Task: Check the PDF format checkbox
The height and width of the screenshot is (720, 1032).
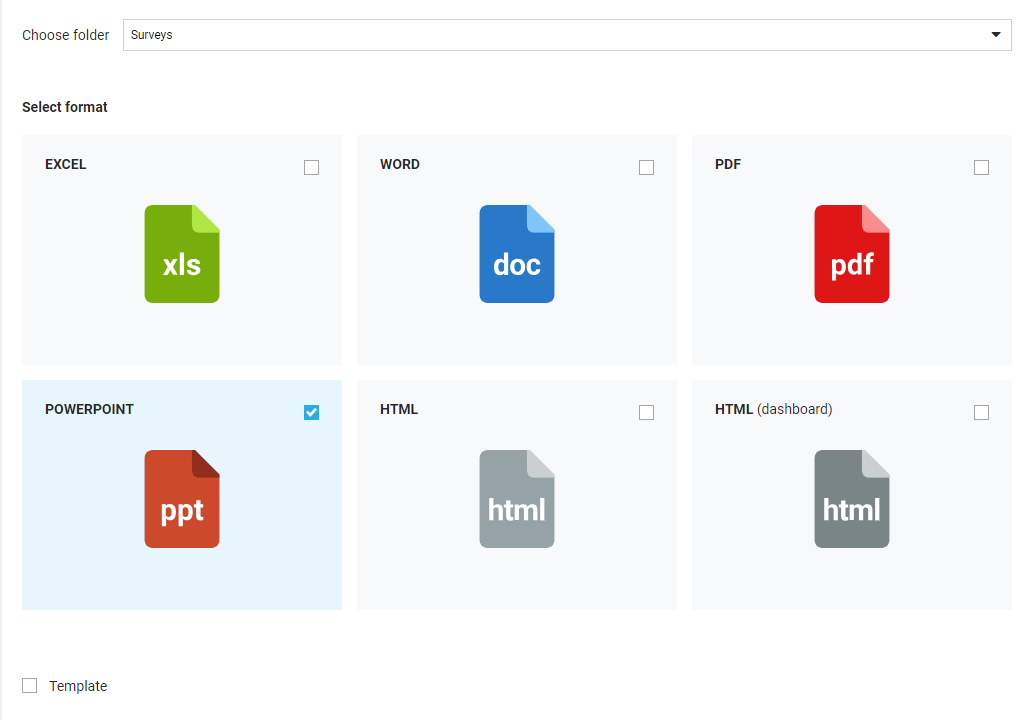Action: pyautogui.click(x=981, y=168)
